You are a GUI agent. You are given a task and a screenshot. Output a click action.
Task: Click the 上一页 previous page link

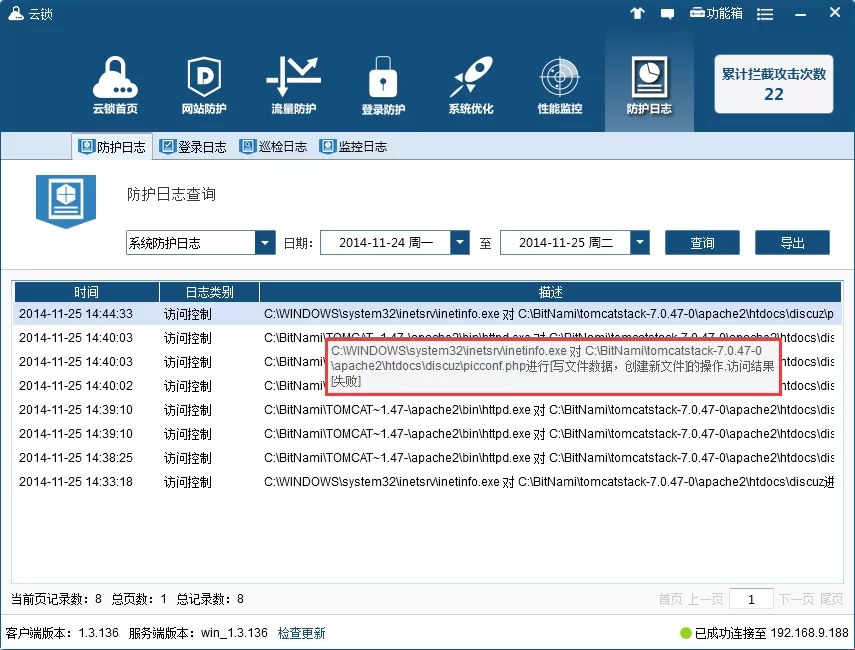(x=706, y=599)
